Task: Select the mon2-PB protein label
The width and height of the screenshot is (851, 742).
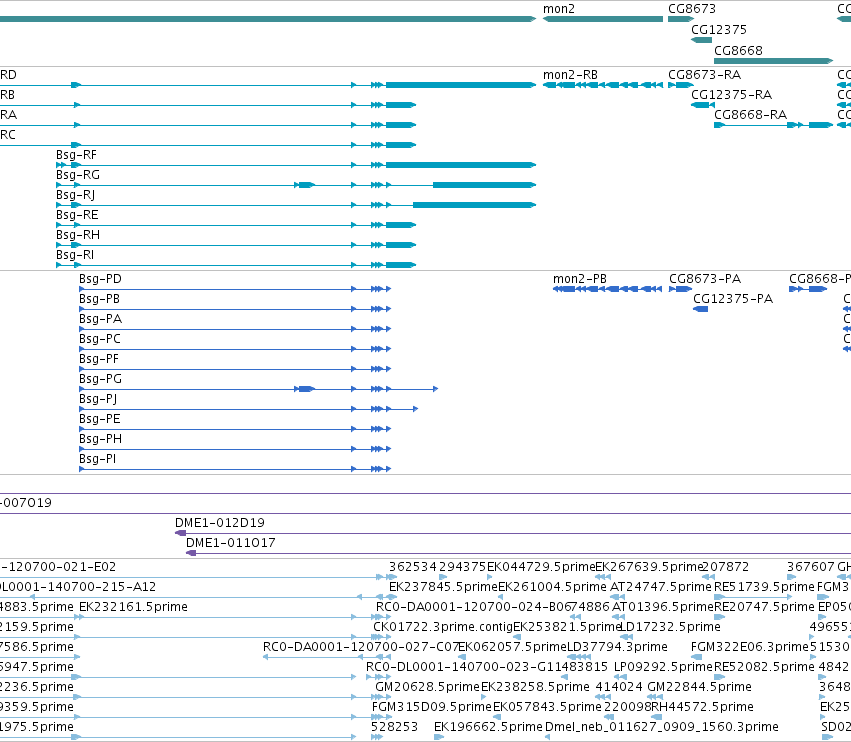Action: (580, 279)
